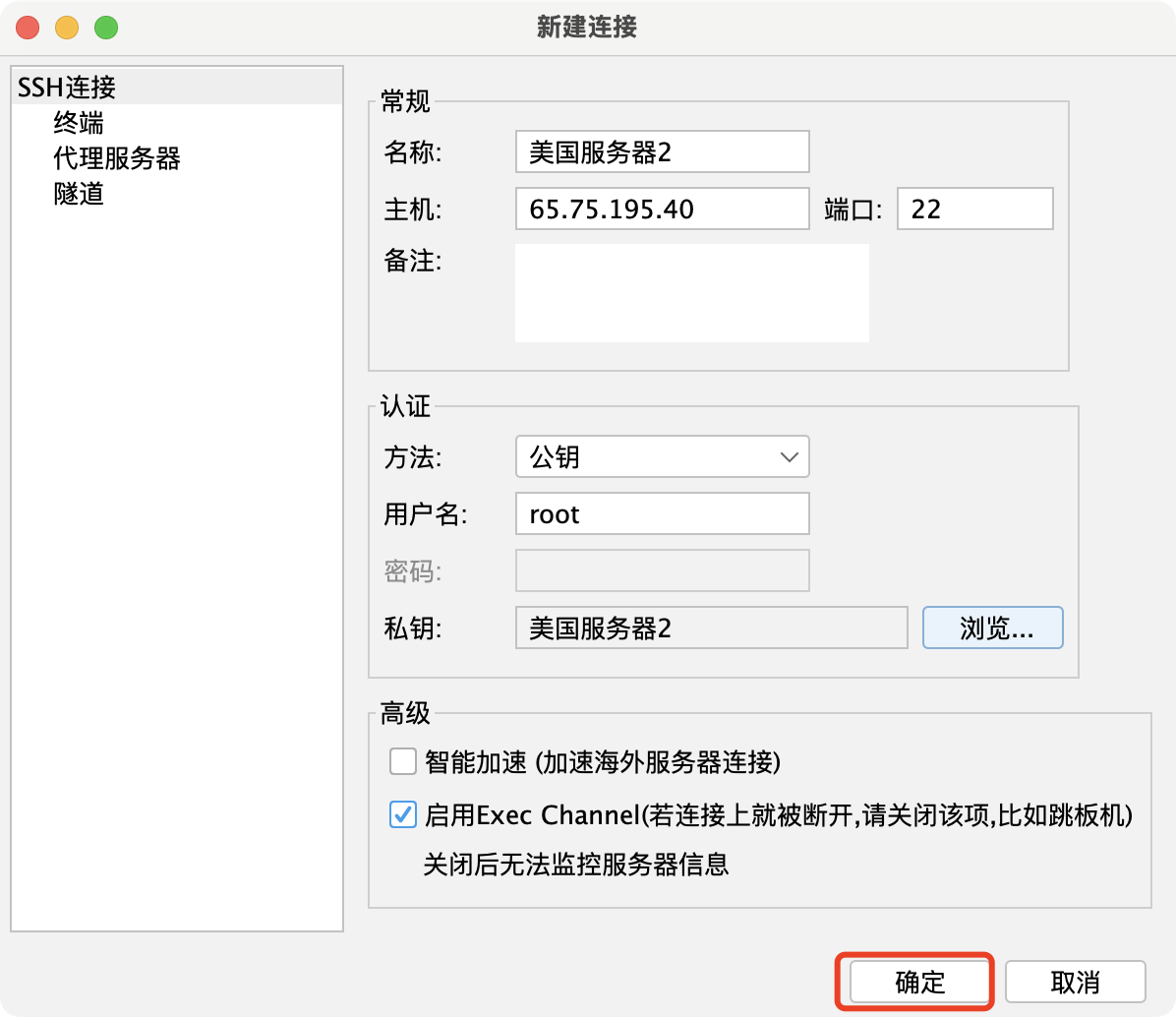Click the 端口 field showing 22
This screenshot has height=1017, width=1176.
[975, 209]
